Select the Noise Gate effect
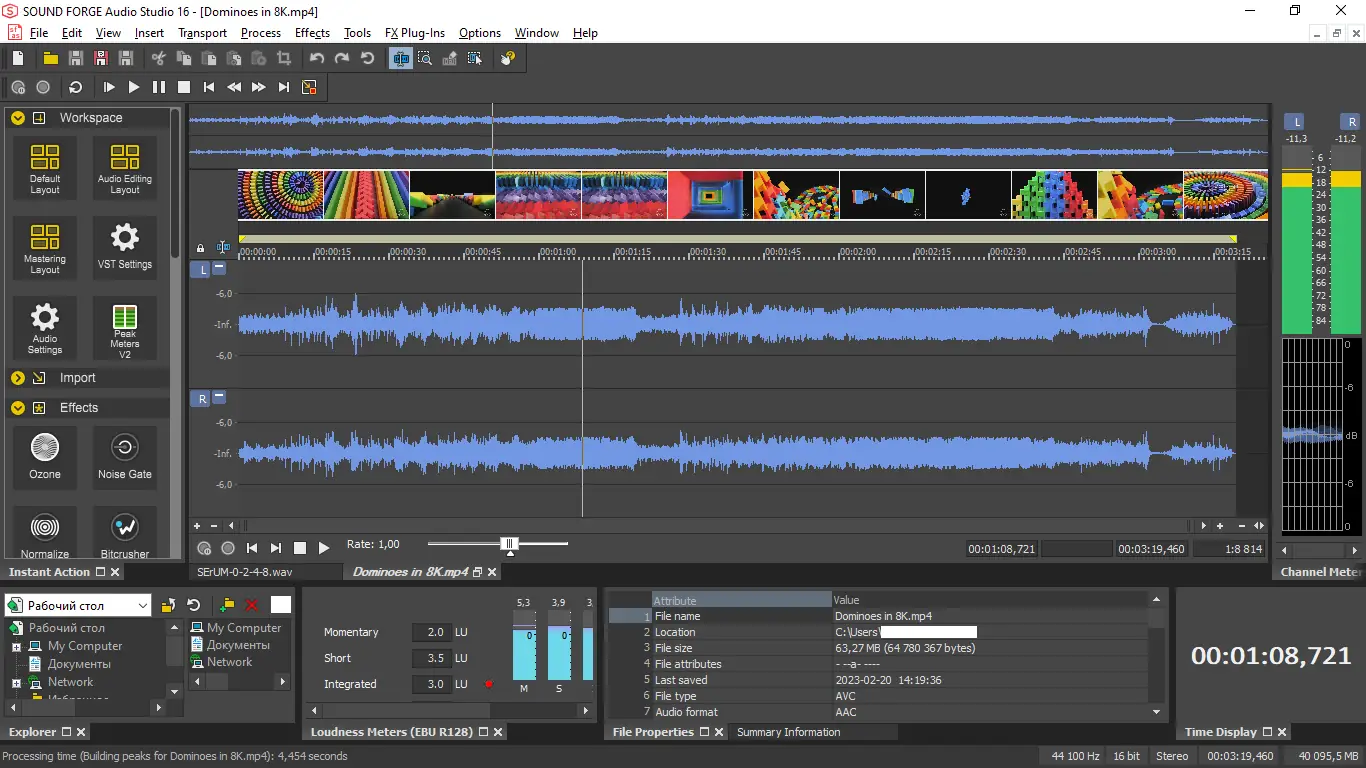This screenshot has width=1366, height=768. pos(125,456)
